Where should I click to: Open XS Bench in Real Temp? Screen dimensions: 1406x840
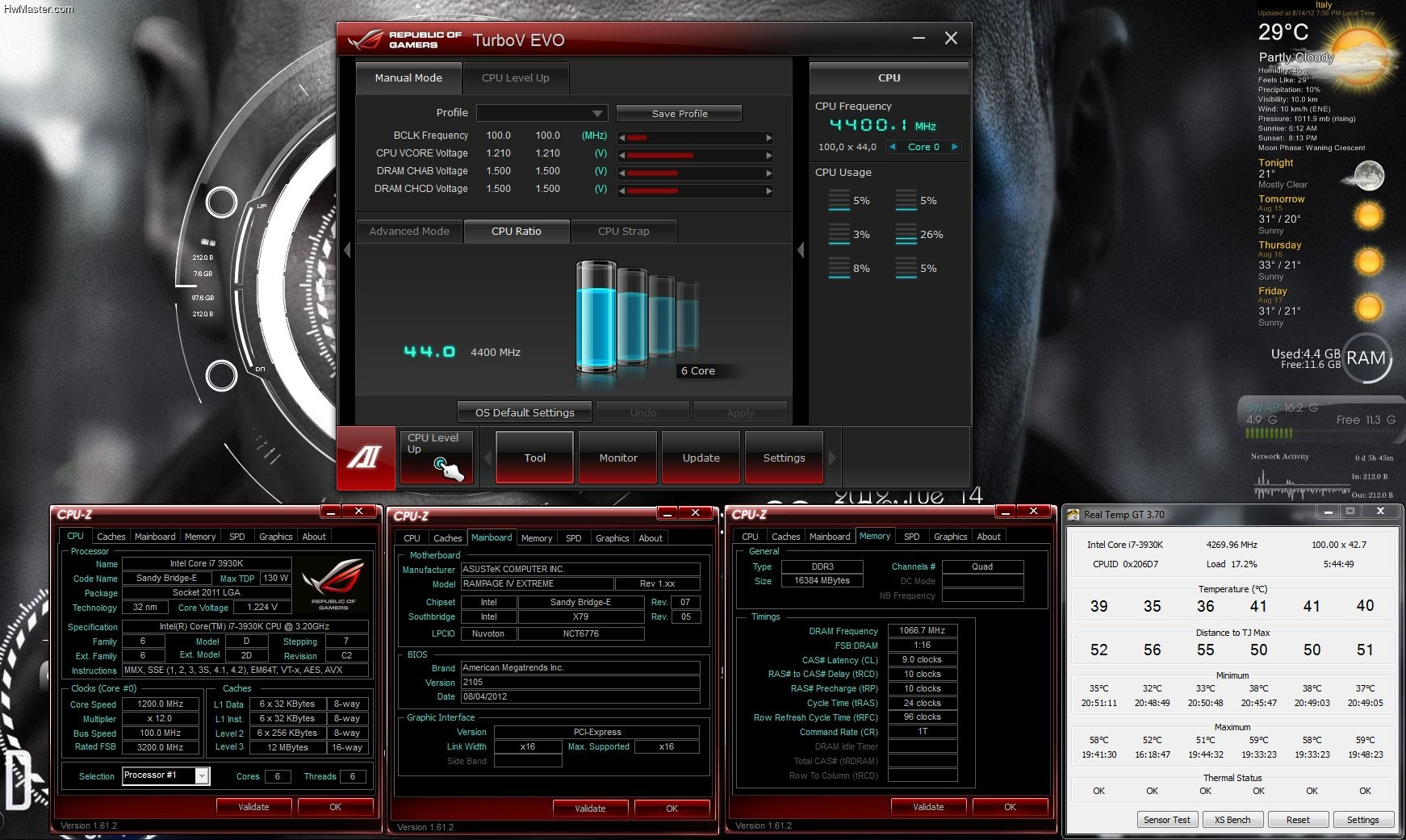[1232, 820]
